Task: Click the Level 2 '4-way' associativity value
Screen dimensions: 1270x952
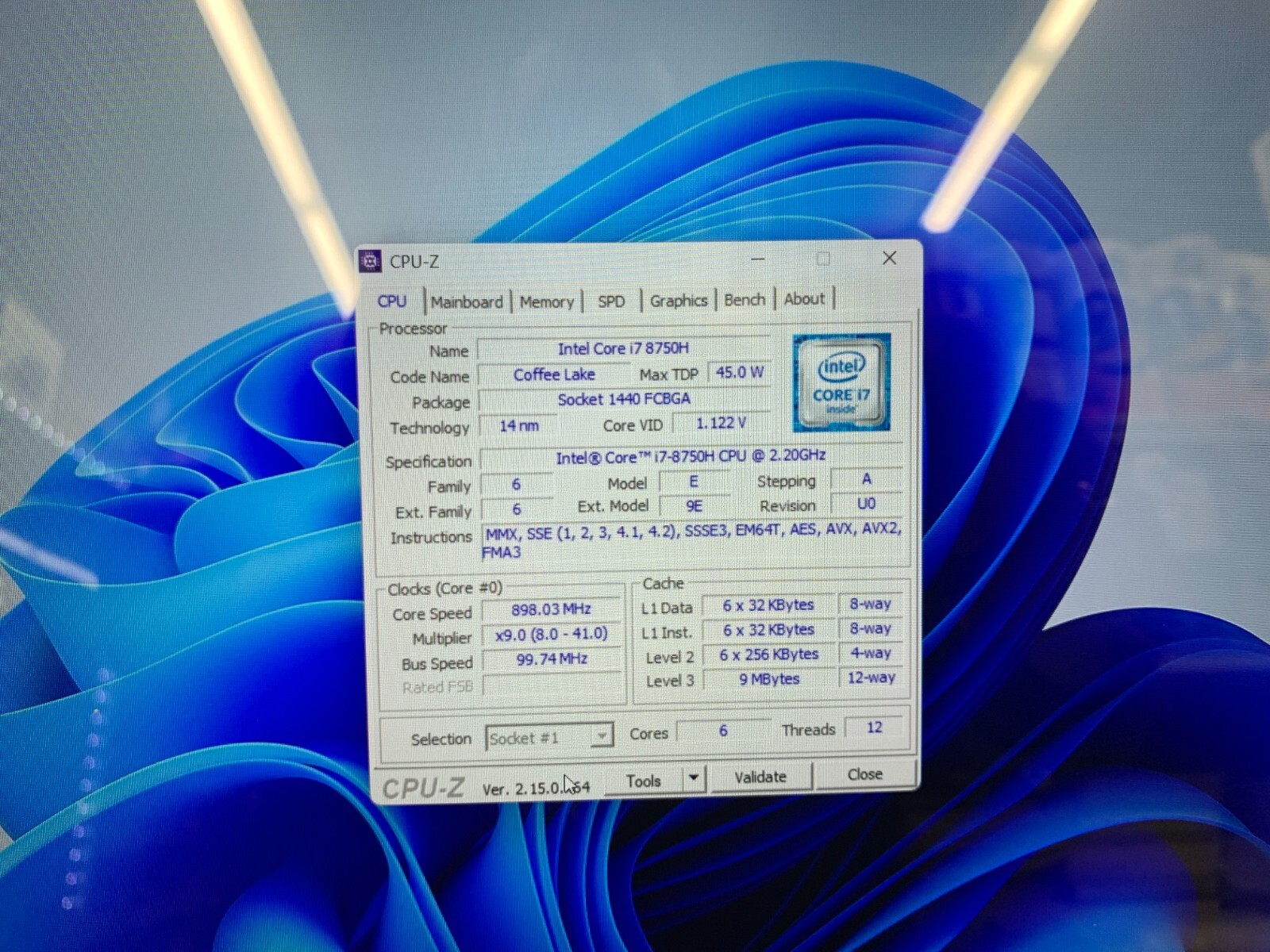Action: [x=870, y=653]
